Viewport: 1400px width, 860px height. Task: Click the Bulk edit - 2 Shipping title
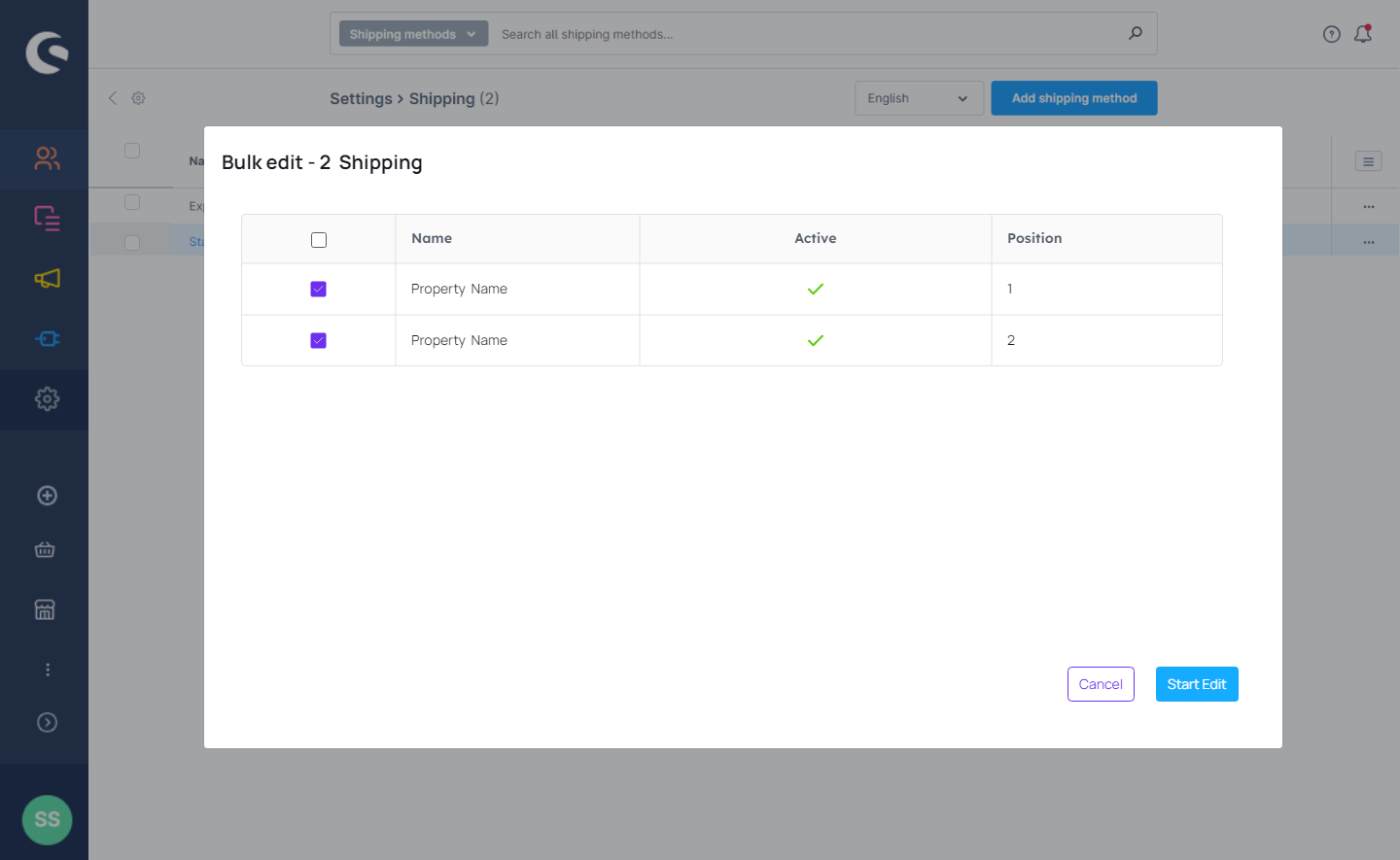(x=322, y=162)
